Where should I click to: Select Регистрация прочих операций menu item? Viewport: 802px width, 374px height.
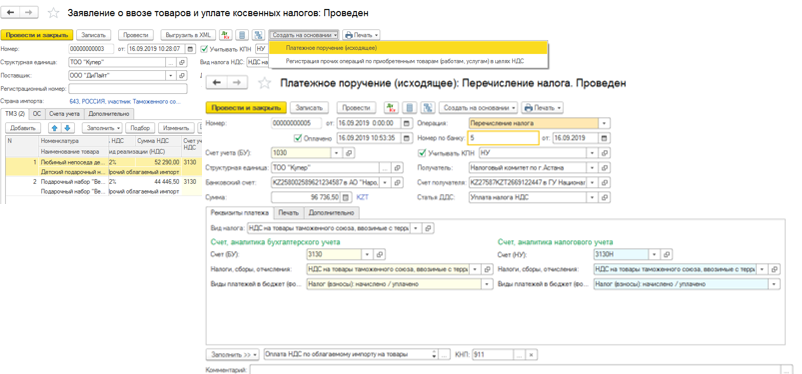coord(408,61)
